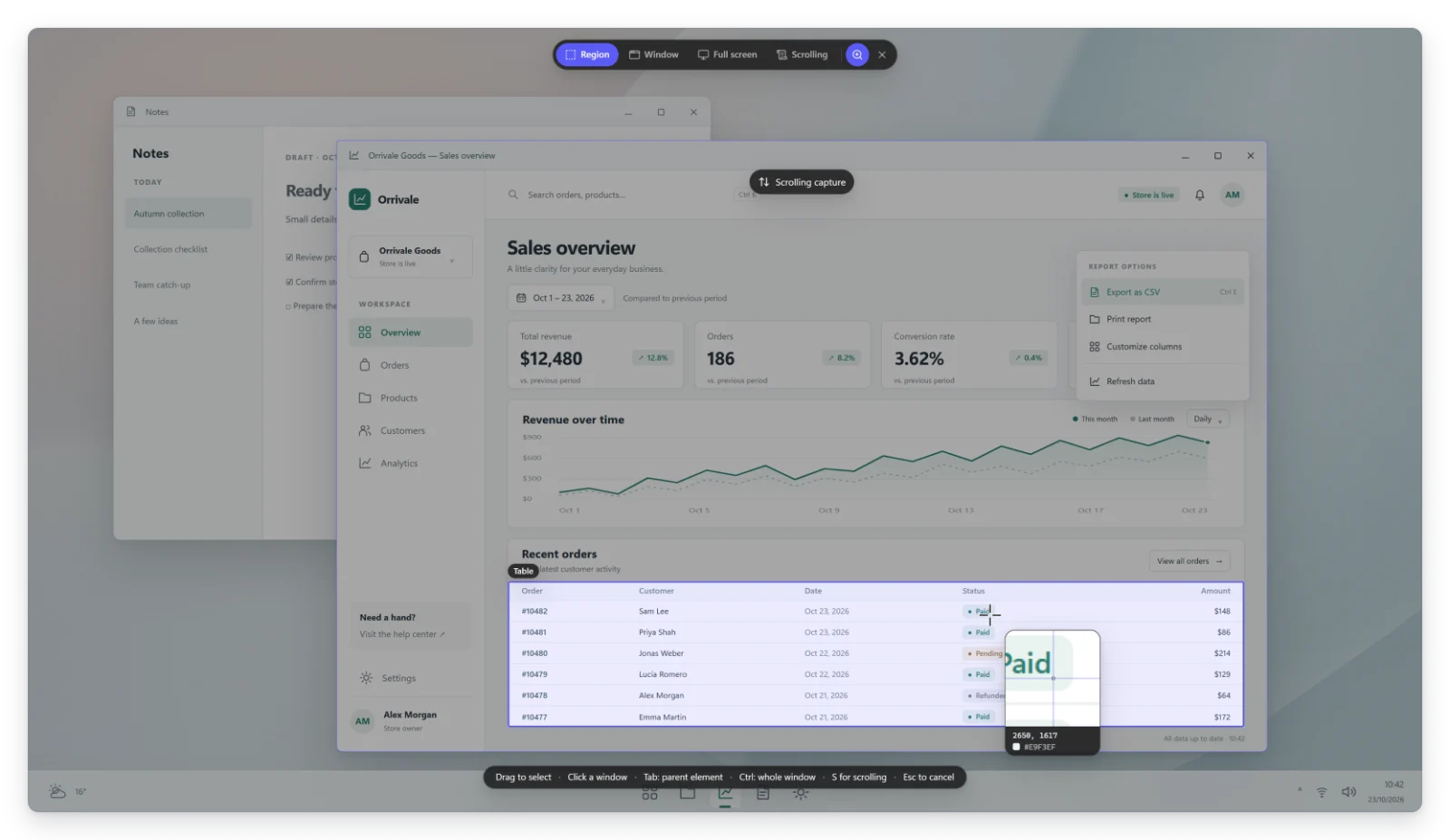Toggle Last month legend series

(x=1152, y=419)
